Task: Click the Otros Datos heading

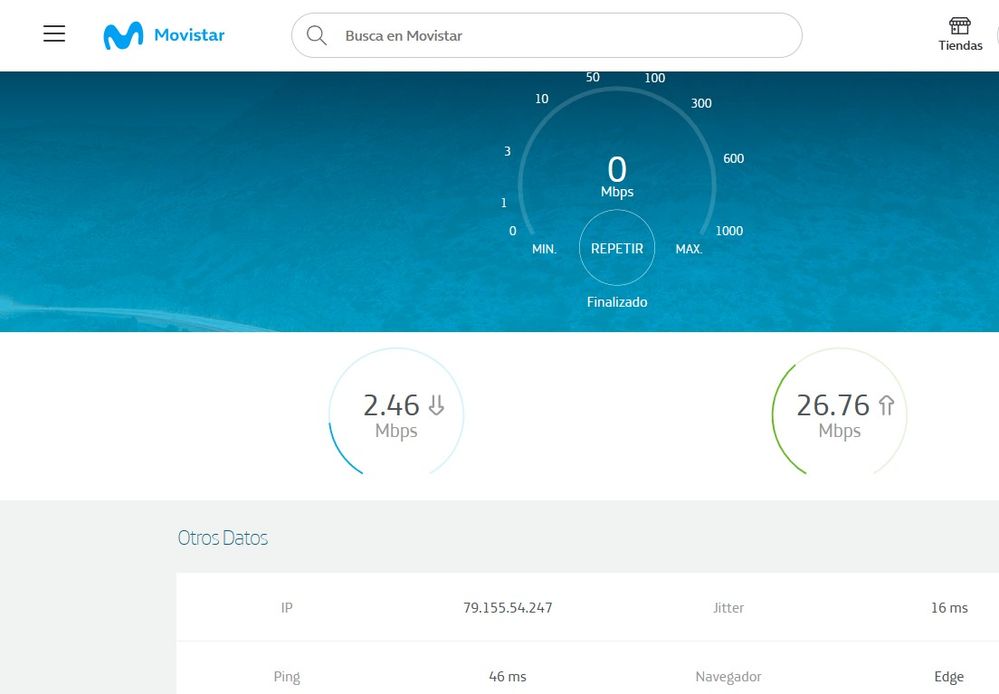Action: [223, 538]
